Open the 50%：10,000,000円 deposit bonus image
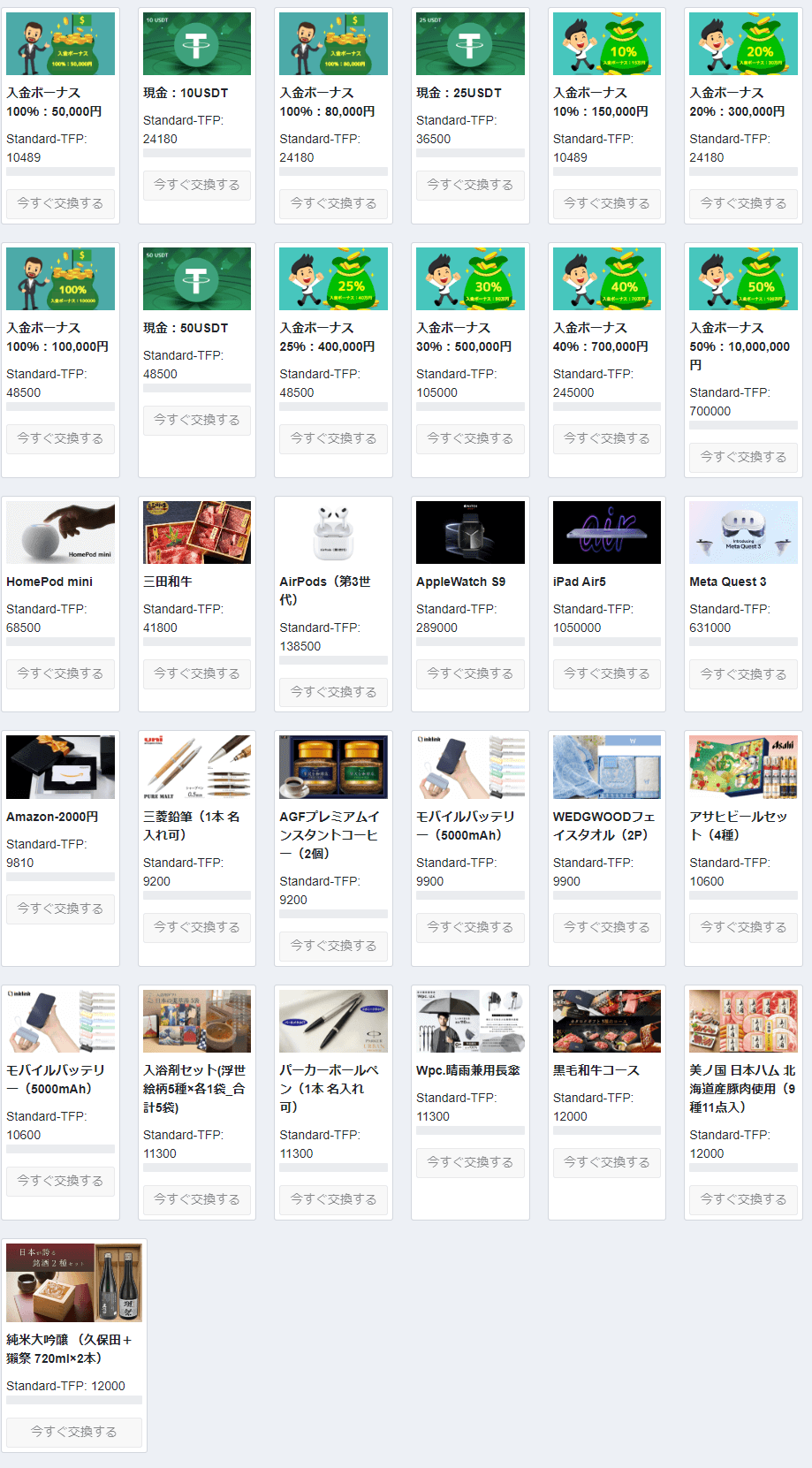This screenshot has width=812, height=1468. [x=743, y=278]
